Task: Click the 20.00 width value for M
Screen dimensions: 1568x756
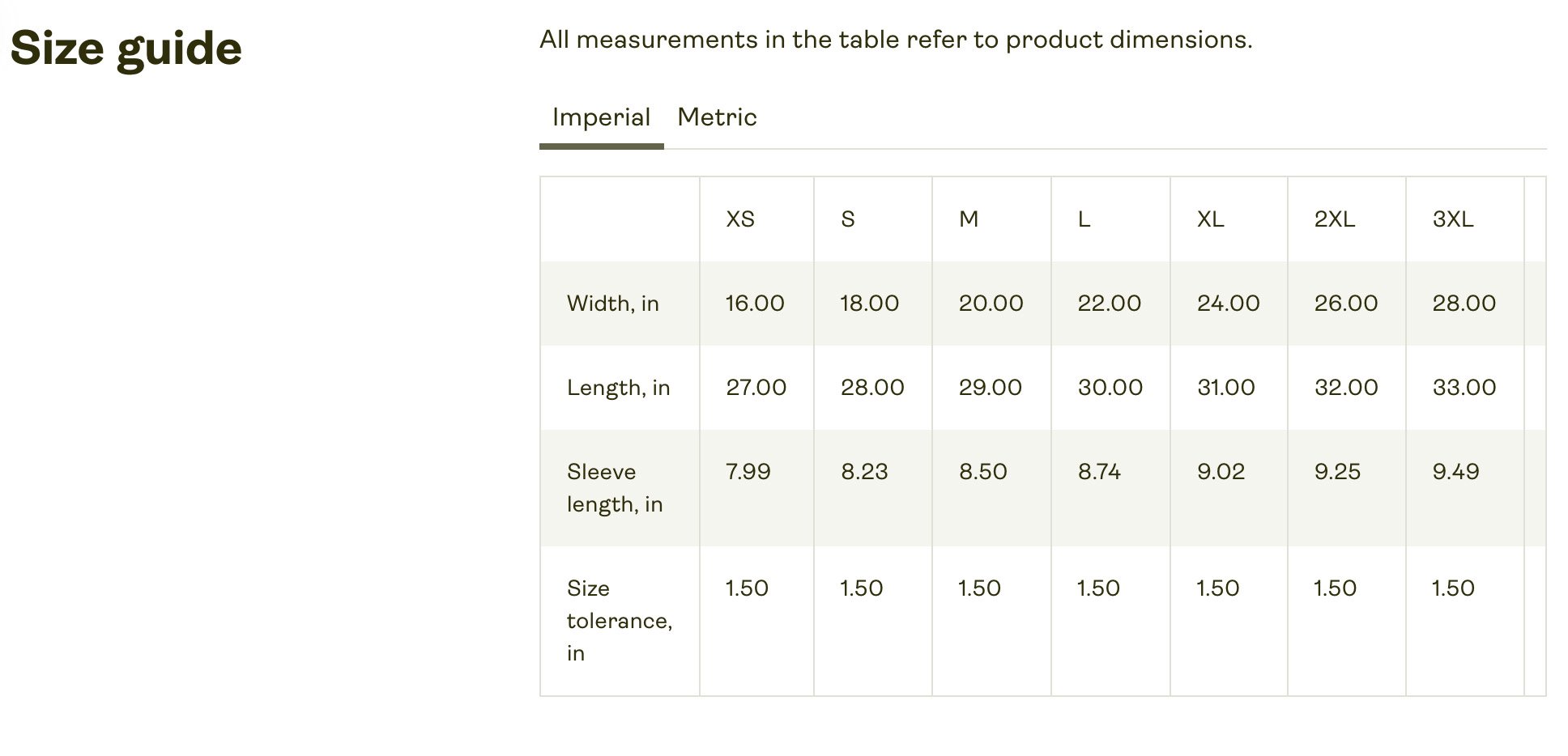Action: pyautogui.click(x=991, y=304)
